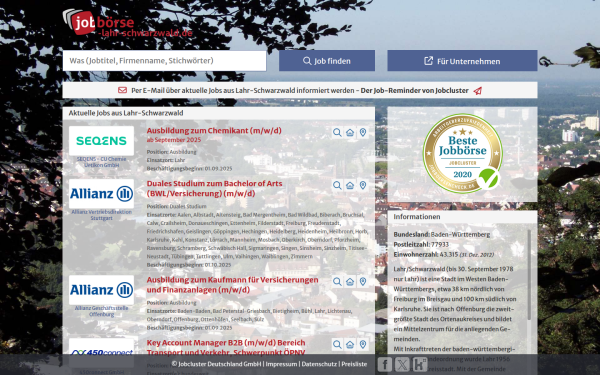Open Facebook icon in footer
This screenshot has width=600, height=375.
coord(385,364)
